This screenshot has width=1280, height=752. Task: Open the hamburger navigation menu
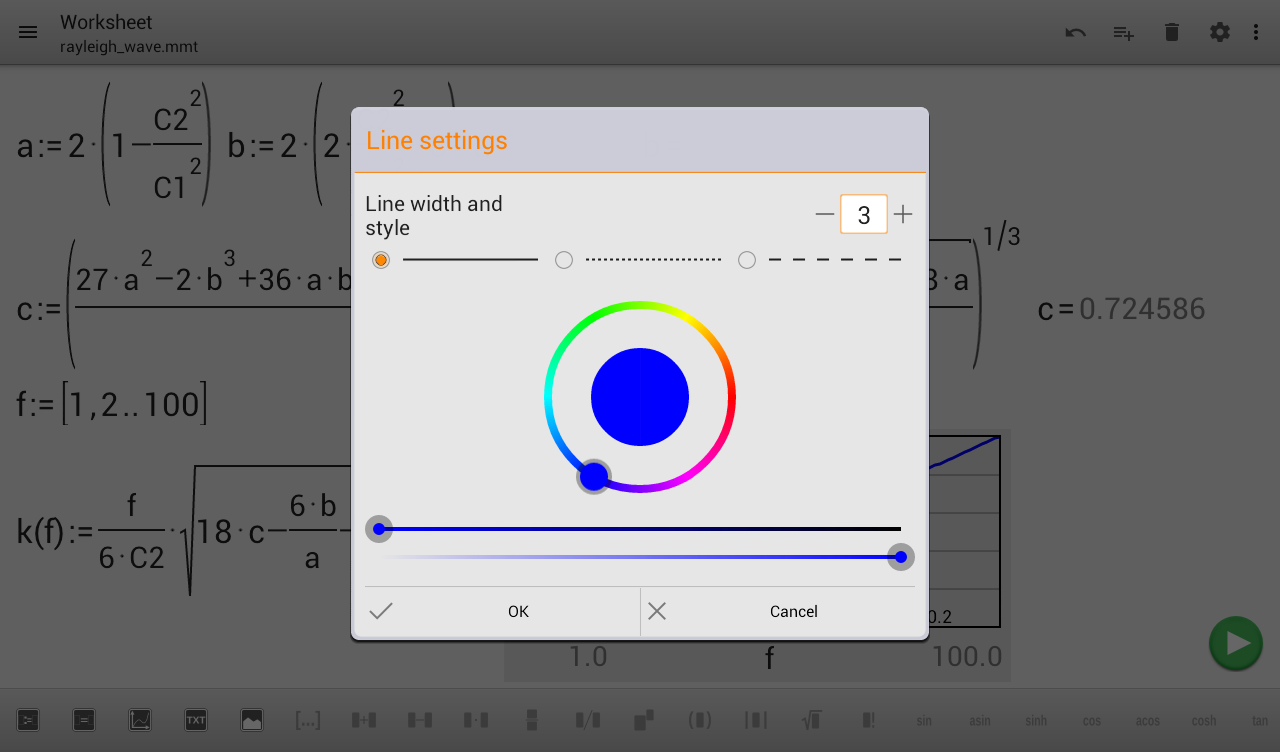(28, 32)
